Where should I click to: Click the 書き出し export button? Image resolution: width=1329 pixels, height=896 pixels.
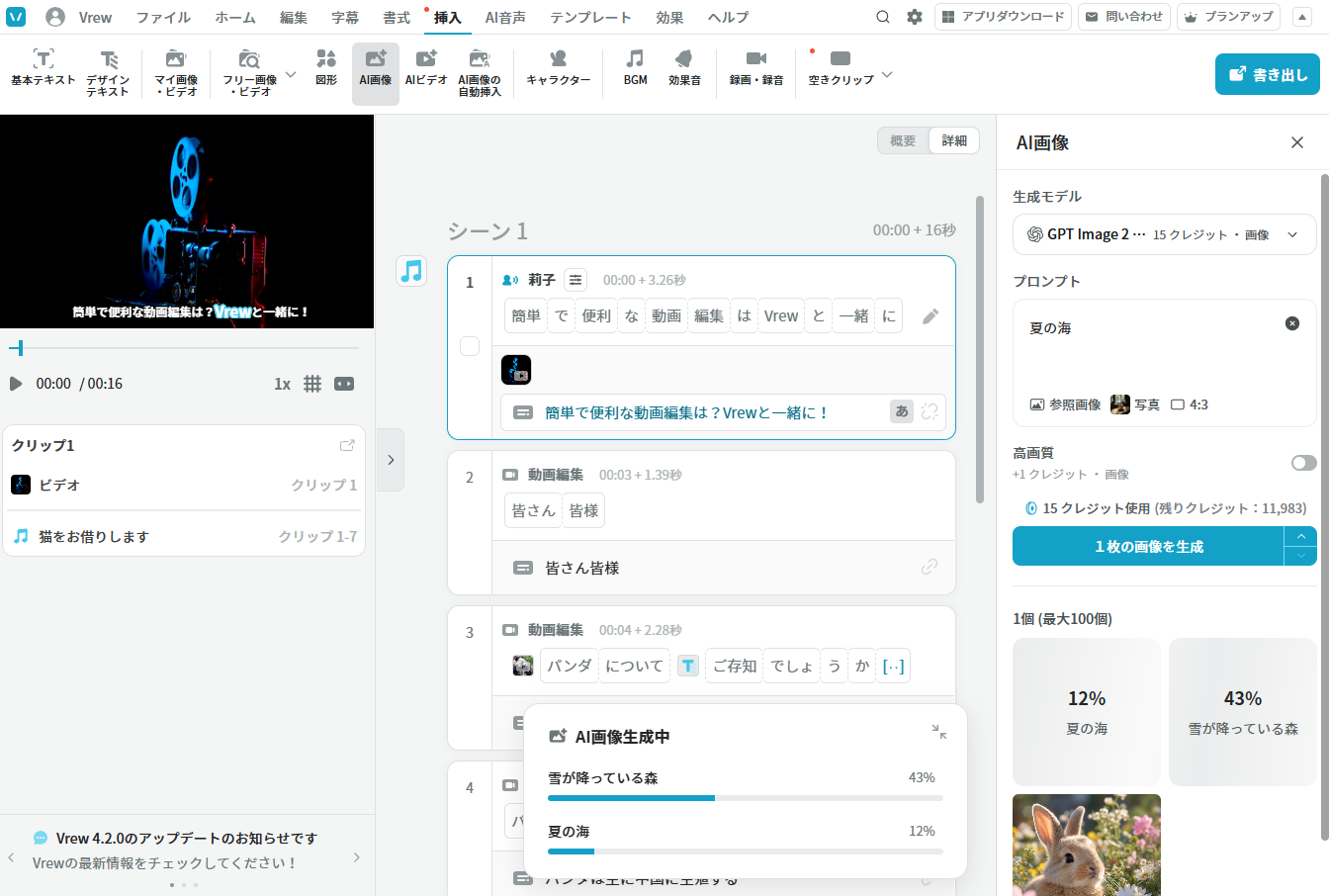[x=1268, y=74]
